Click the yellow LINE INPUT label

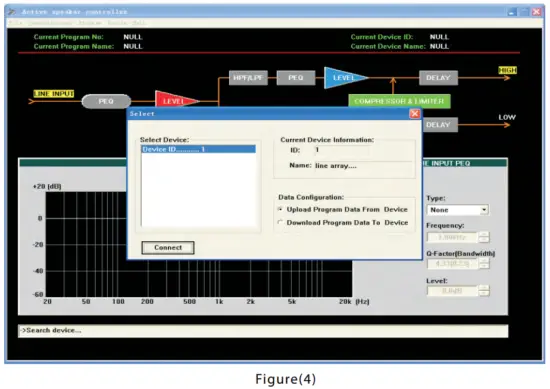pyautogui.click(x=54, y=94)
